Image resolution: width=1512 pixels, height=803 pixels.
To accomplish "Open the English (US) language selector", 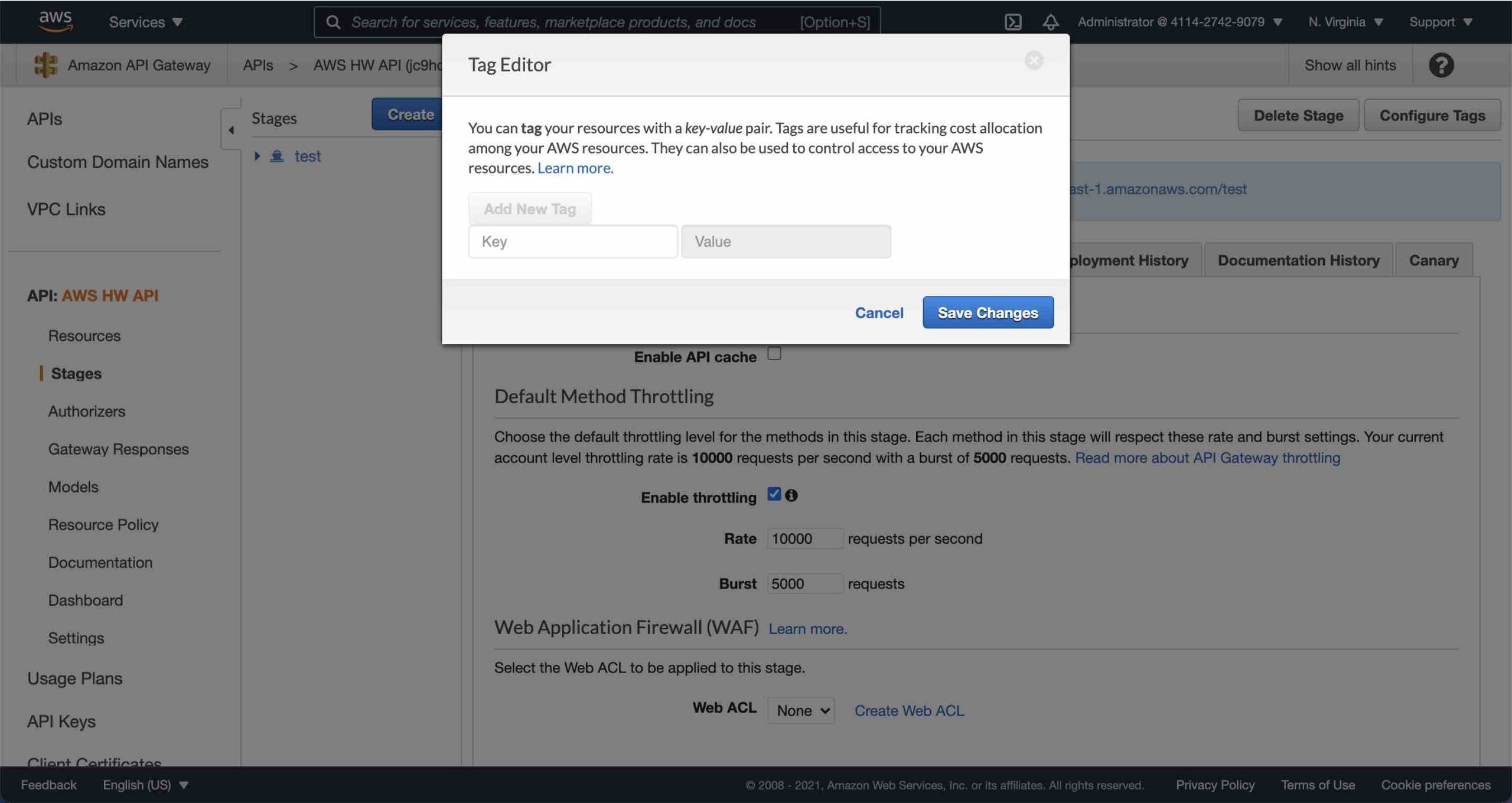I will 145,785.
